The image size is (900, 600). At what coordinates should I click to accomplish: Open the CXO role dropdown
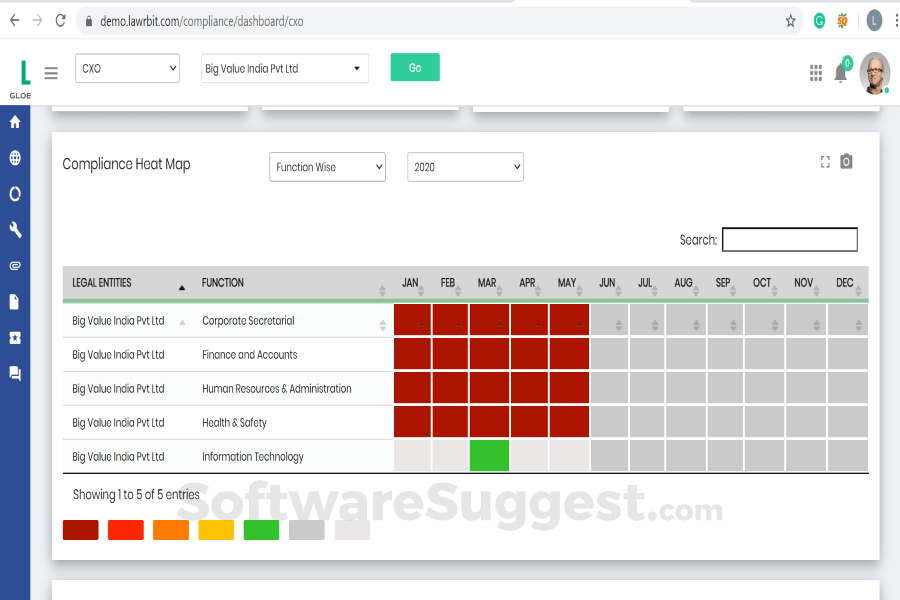[x=127, y=68]
